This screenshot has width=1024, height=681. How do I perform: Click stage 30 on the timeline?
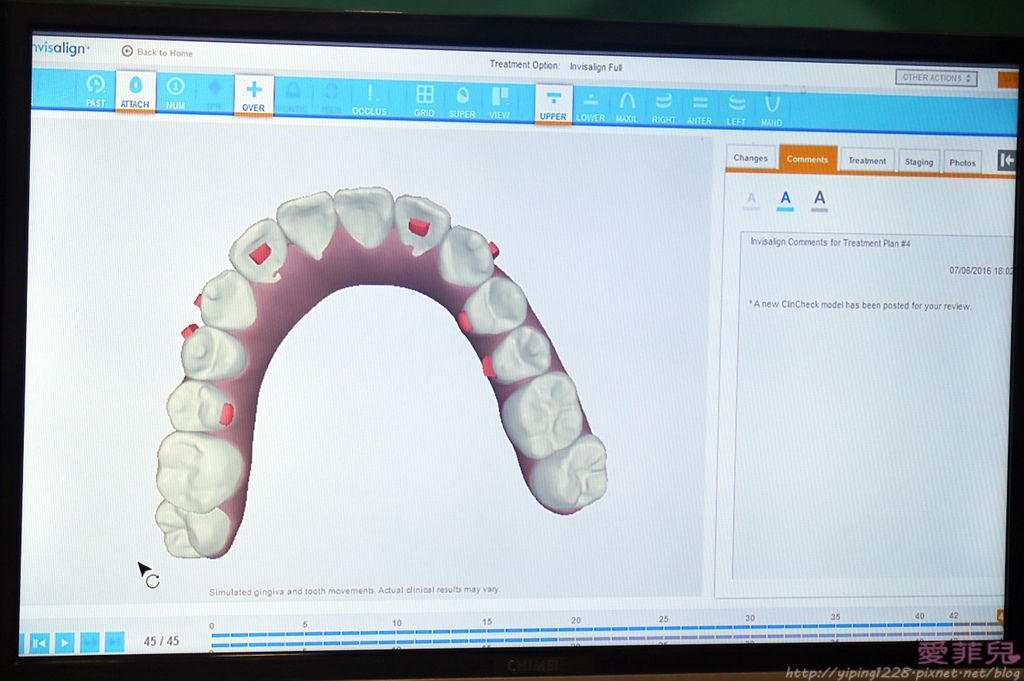[750, 618]
